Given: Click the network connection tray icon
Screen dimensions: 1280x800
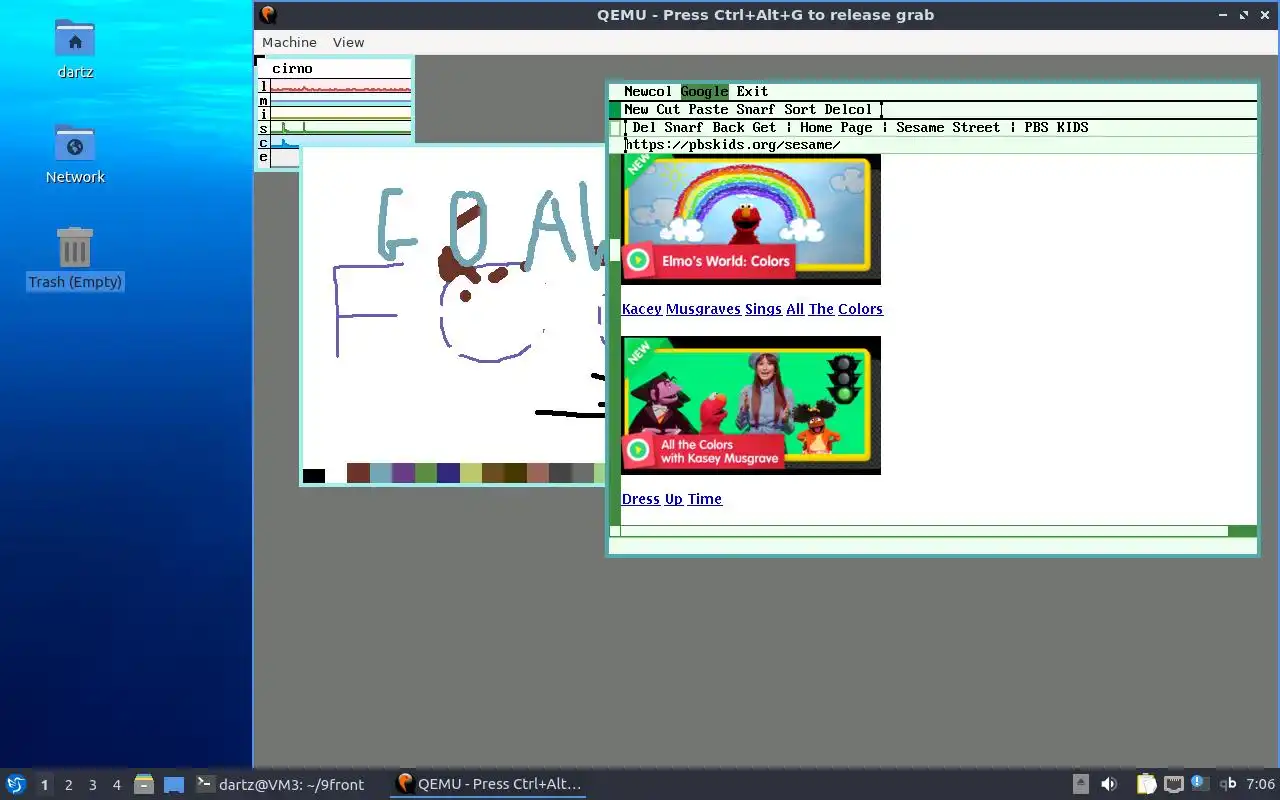Looking at the screenshot, I should (x=1173, y=784).
